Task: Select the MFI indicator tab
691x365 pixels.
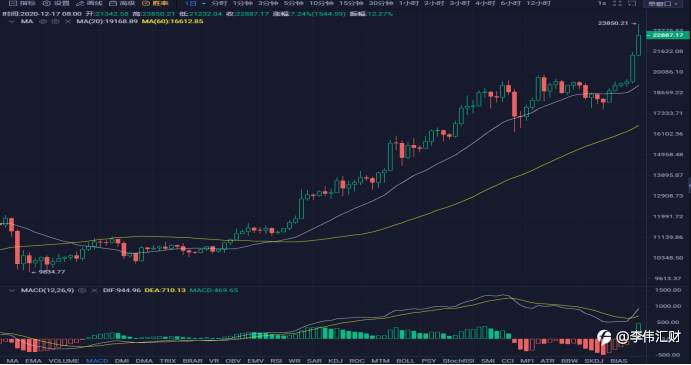Action: [527, 361]
